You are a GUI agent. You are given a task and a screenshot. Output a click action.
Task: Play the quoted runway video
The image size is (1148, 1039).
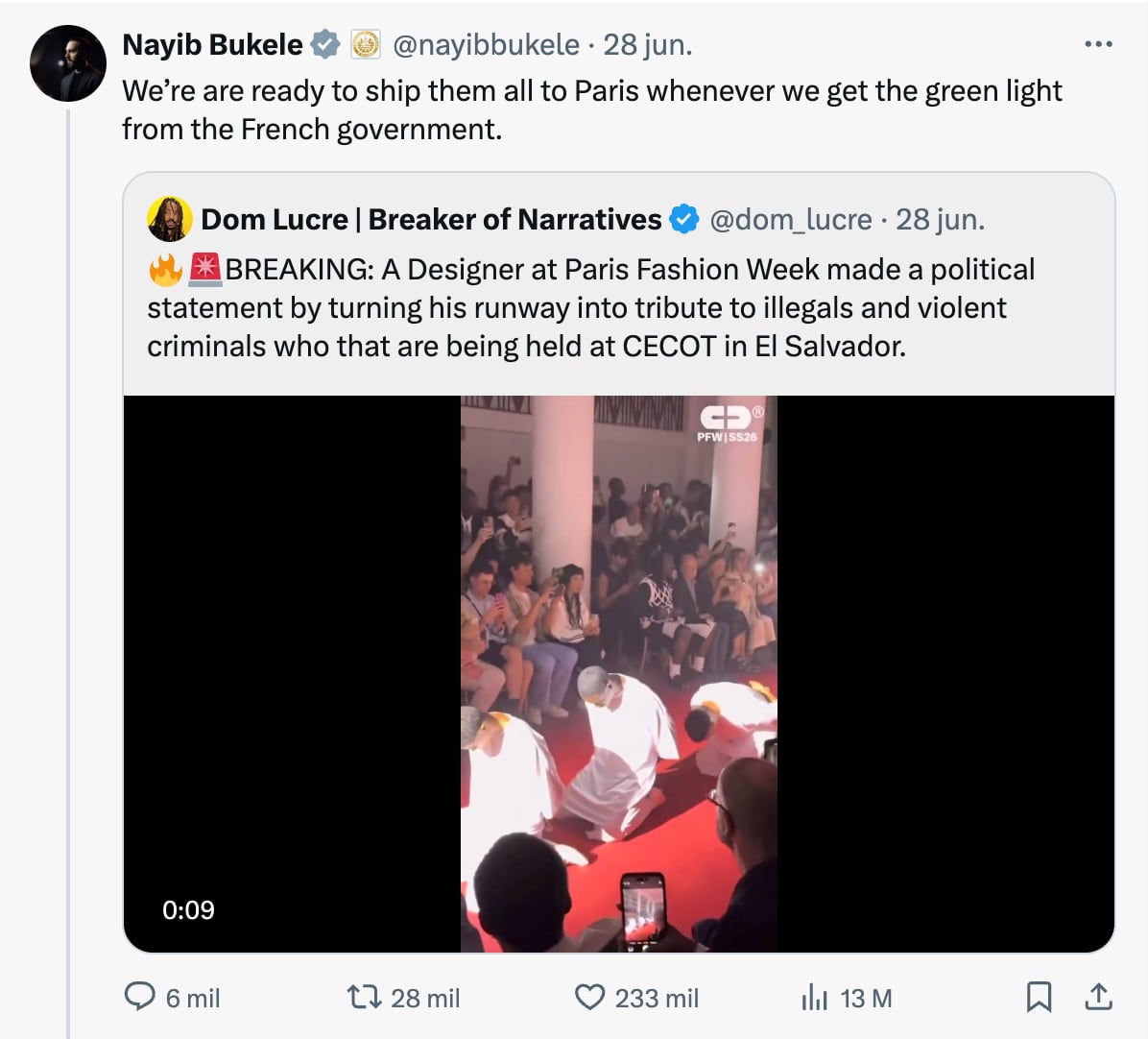click(x=619, y=673)
